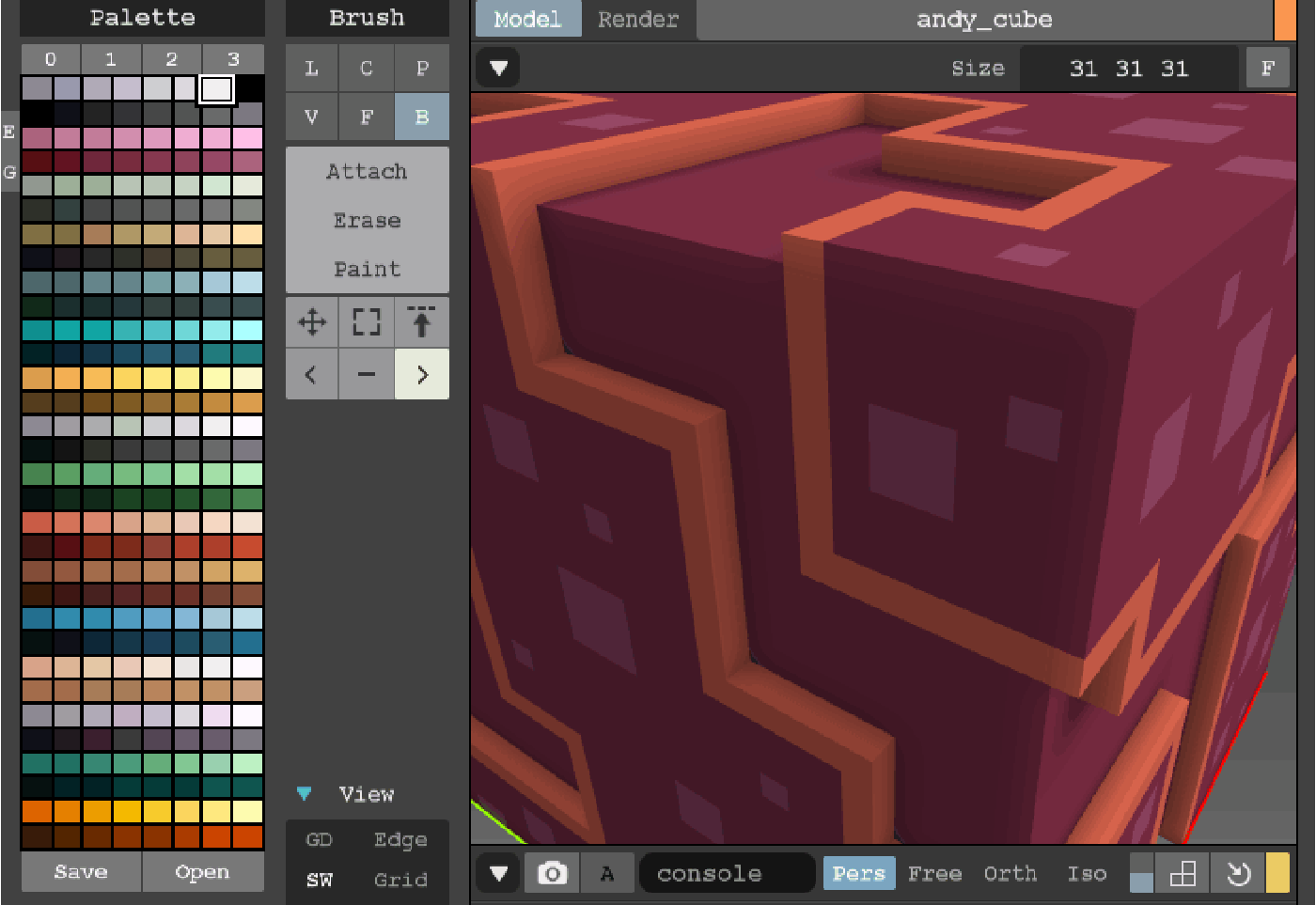
Task: Click the Brush panel header
Action: [367, 18]
